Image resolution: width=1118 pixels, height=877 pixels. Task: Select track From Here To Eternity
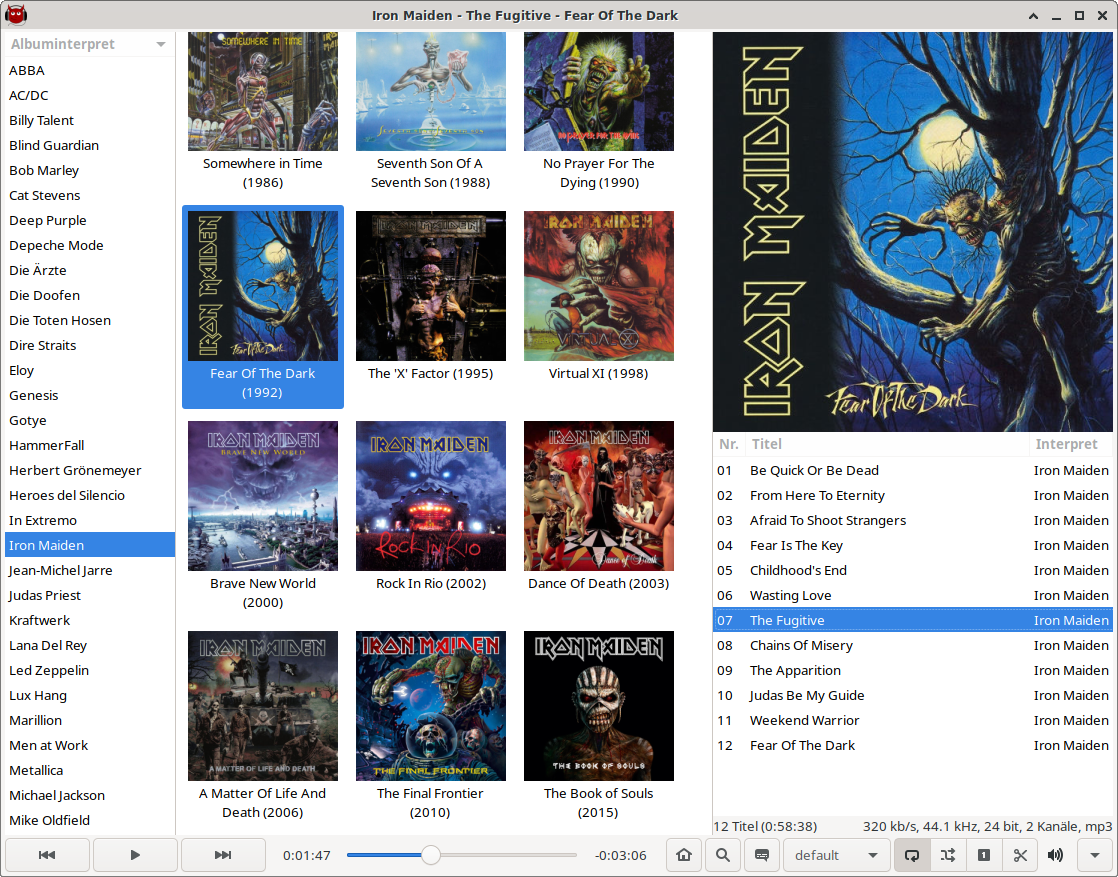pos(913,496)
